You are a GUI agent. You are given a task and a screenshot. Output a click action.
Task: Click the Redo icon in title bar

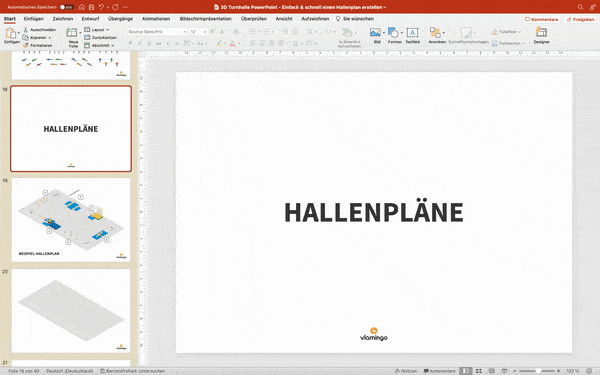coord(115,7)
